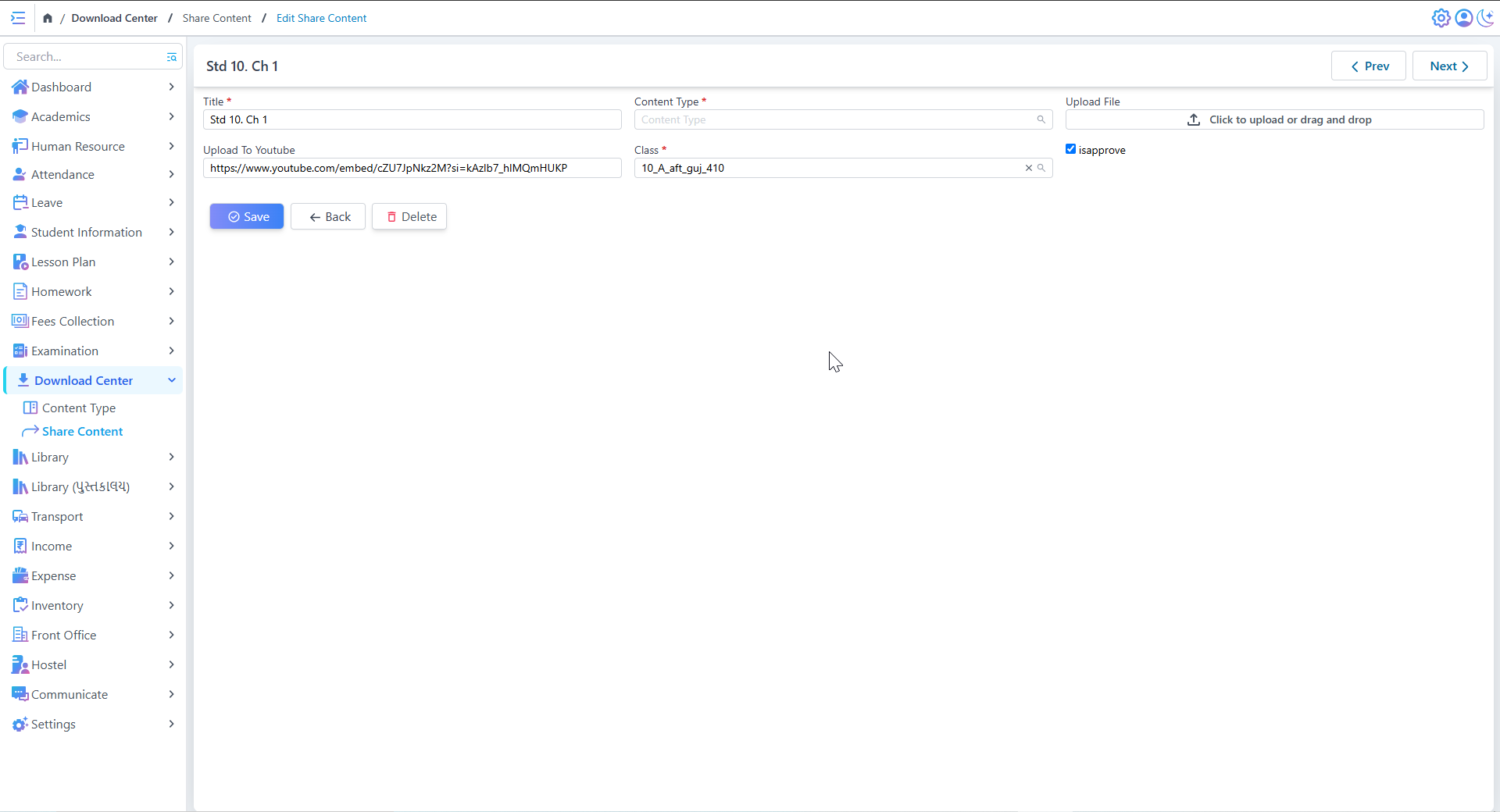Click the Upload To Youtube URL field
The width and height of the screenshot is (1500, 812).
coord(412,168)
